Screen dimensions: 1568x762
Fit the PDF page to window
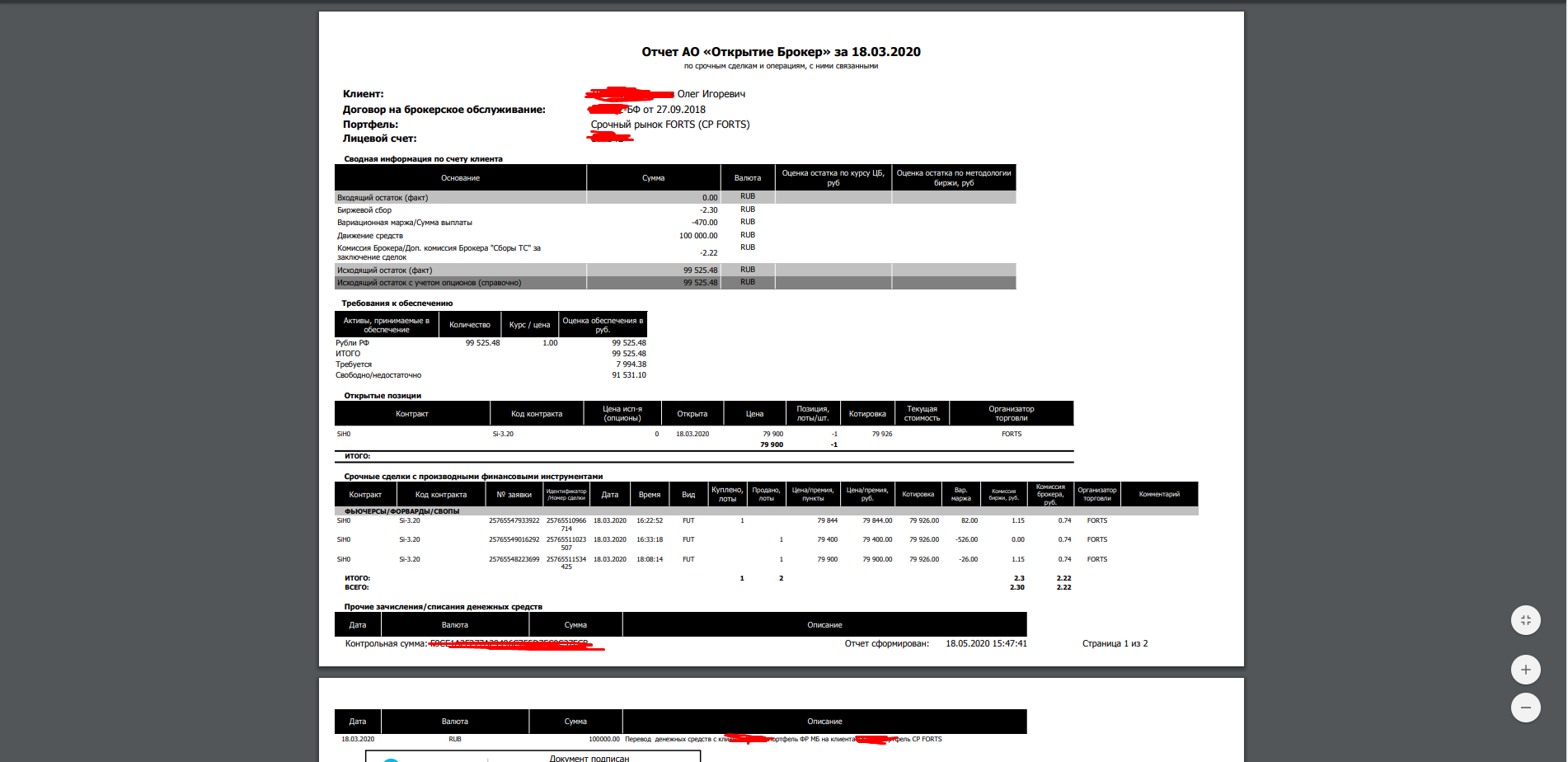1525,620
